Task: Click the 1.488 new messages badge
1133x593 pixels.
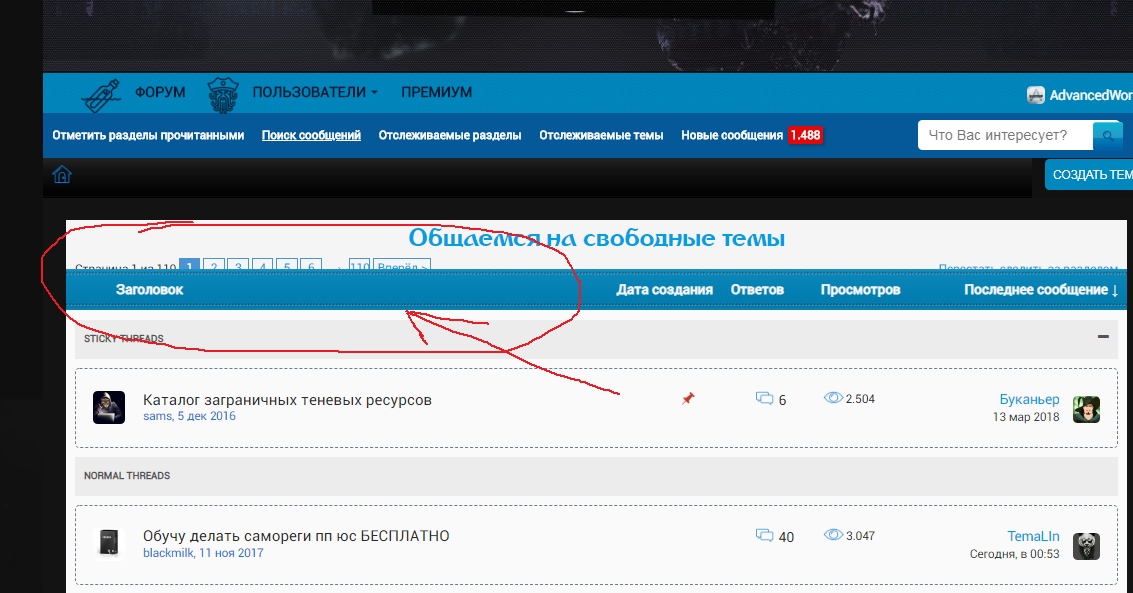Action: pyautogui.click(x=805, y=135)
